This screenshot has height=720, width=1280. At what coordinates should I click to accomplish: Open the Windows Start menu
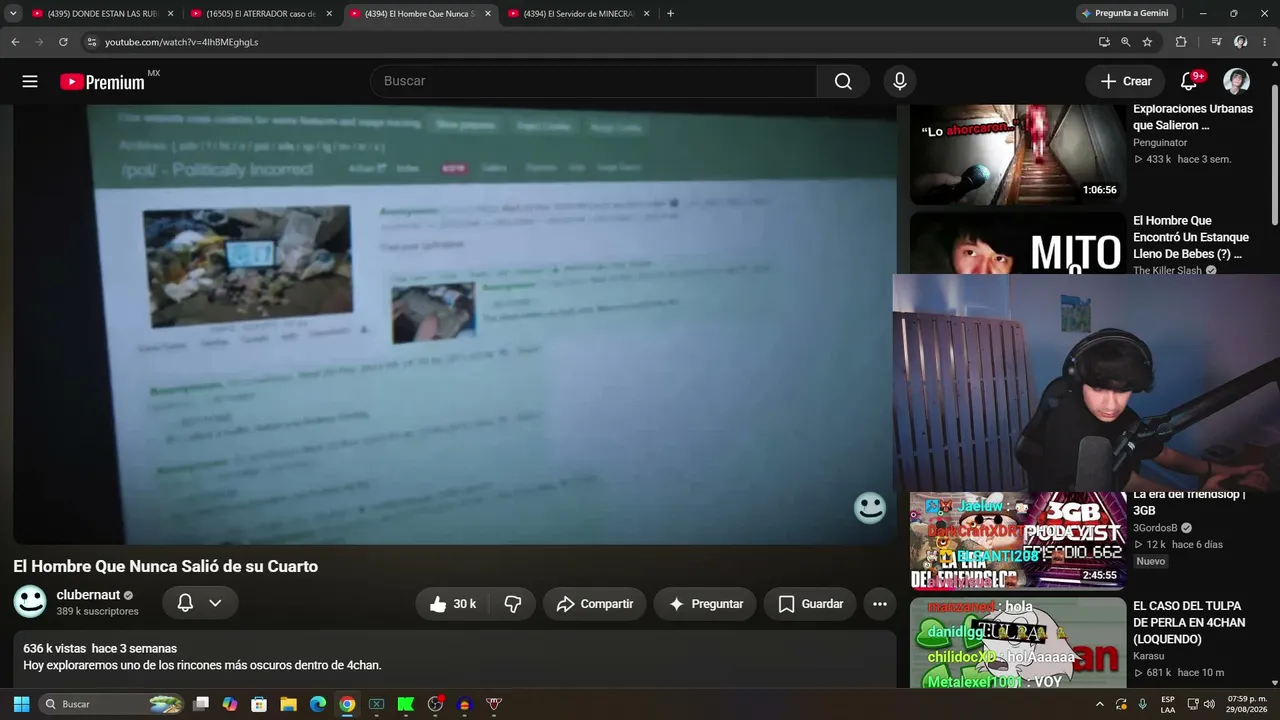coord(21,704)
